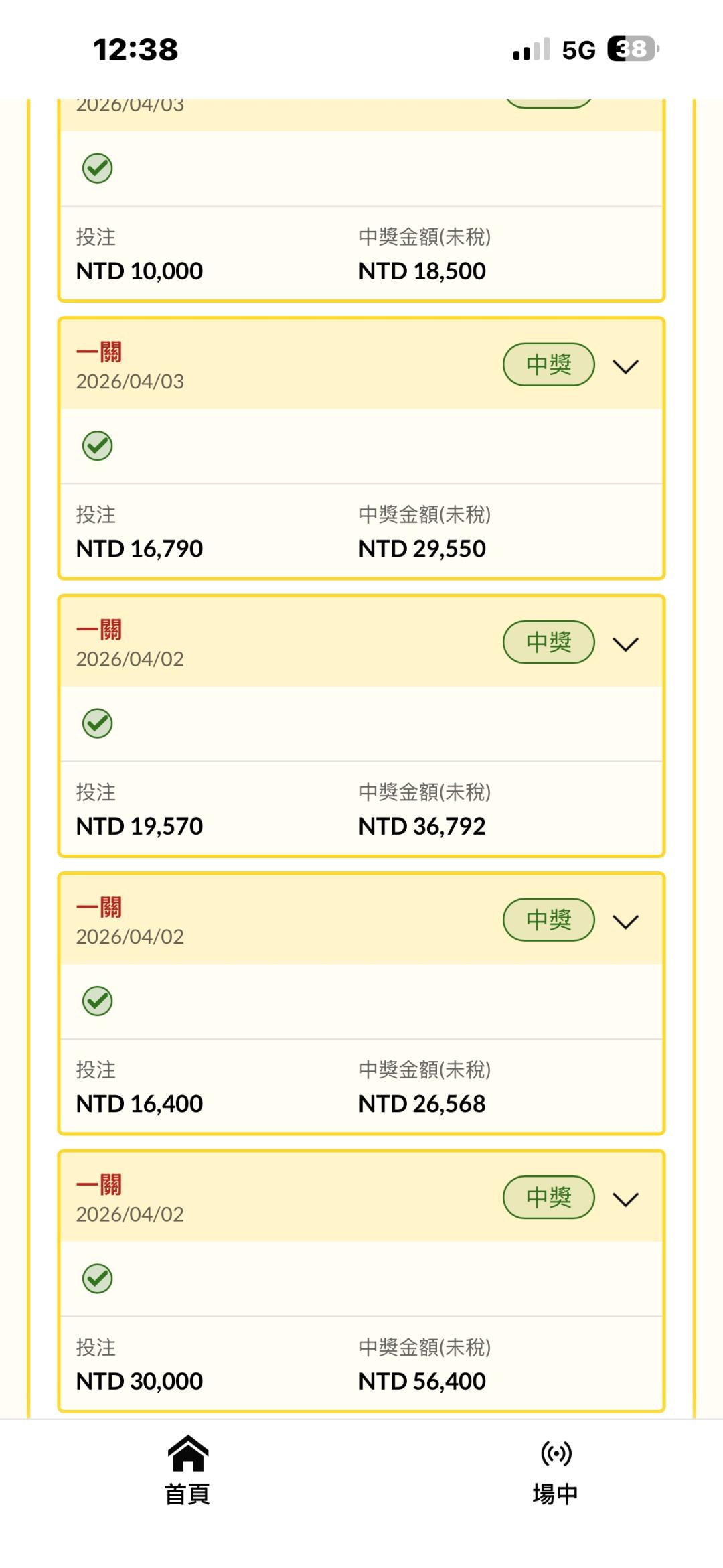Tap green checkmark in NTD 16,790 bet card
This screenshot has height=1568, width=723.
tap(98, 446)
